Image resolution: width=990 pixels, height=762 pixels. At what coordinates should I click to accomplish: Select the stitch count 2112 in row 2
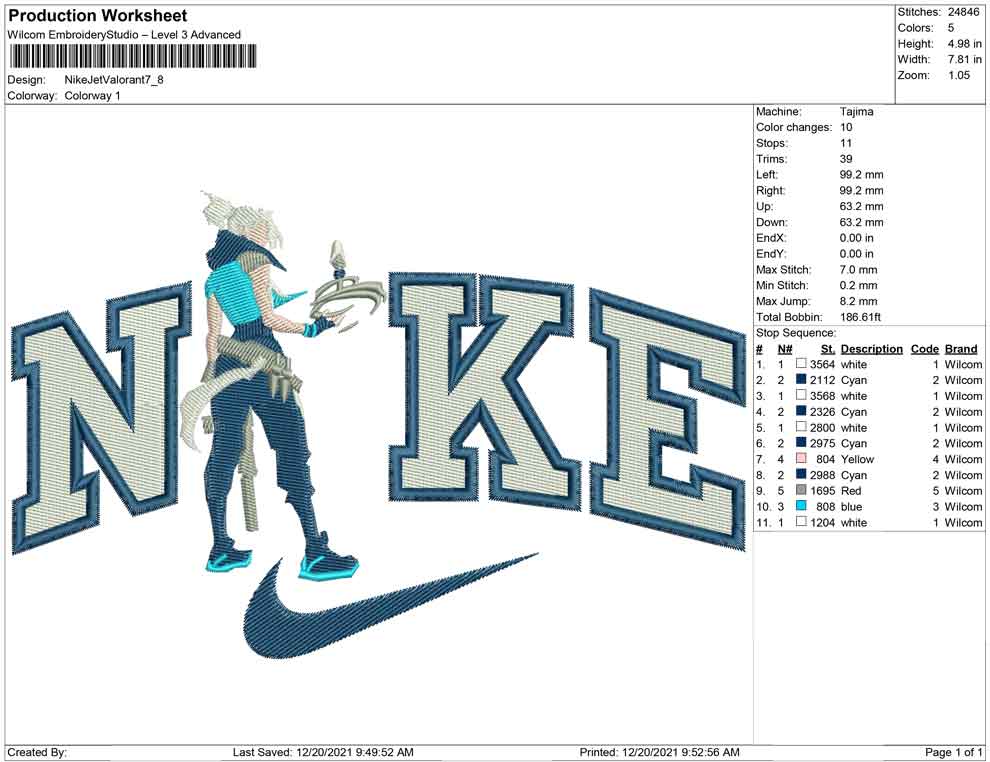tap(823, 381)
